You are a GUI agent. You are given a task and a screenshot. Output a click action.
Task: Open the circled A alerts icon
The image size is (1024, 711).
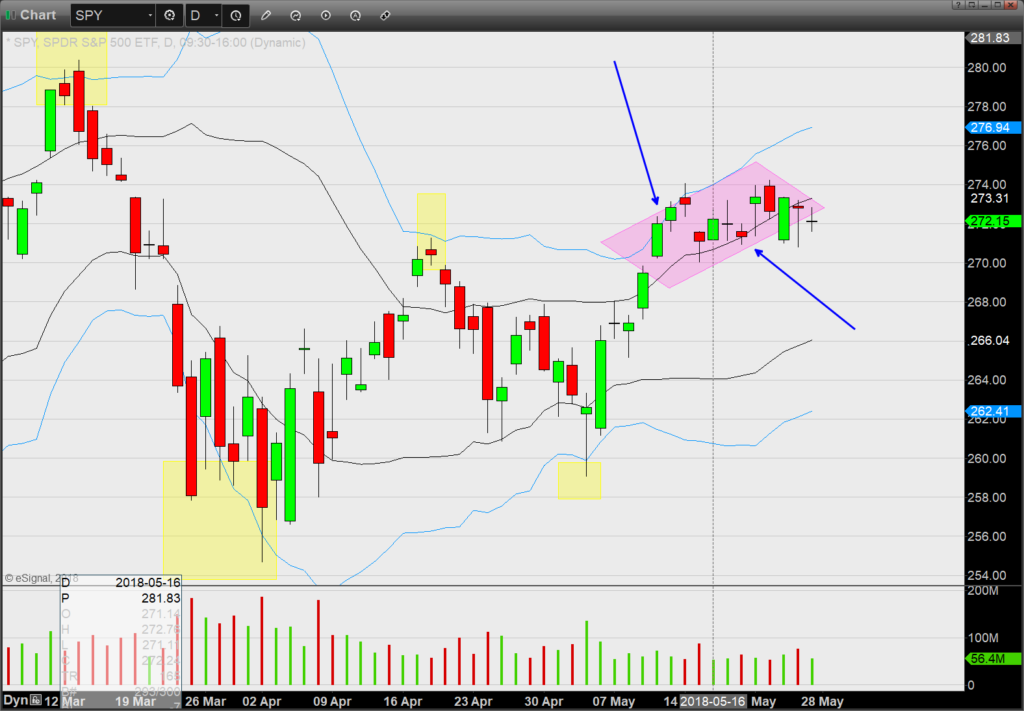(355, 15)
